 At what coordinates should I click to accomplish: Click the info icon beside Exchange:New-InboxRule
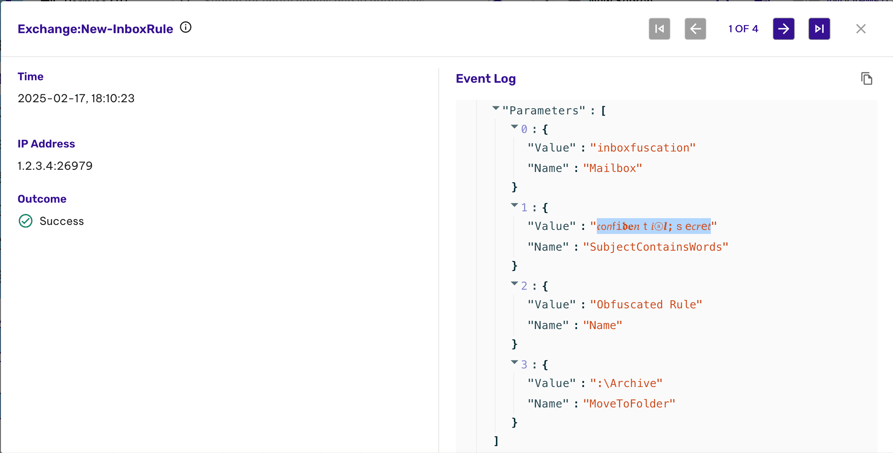pyautogui.click(x=186, y=27)
